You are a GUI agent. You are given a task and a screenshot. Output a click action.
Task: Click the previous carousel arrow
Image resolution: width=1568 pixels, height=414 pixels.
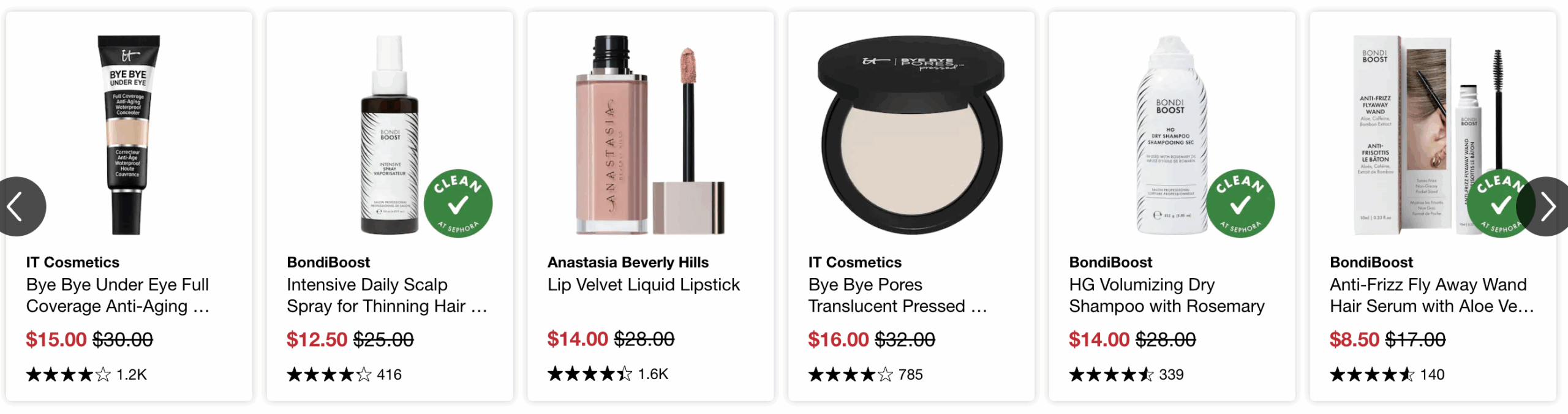click(x=18, y=206)
